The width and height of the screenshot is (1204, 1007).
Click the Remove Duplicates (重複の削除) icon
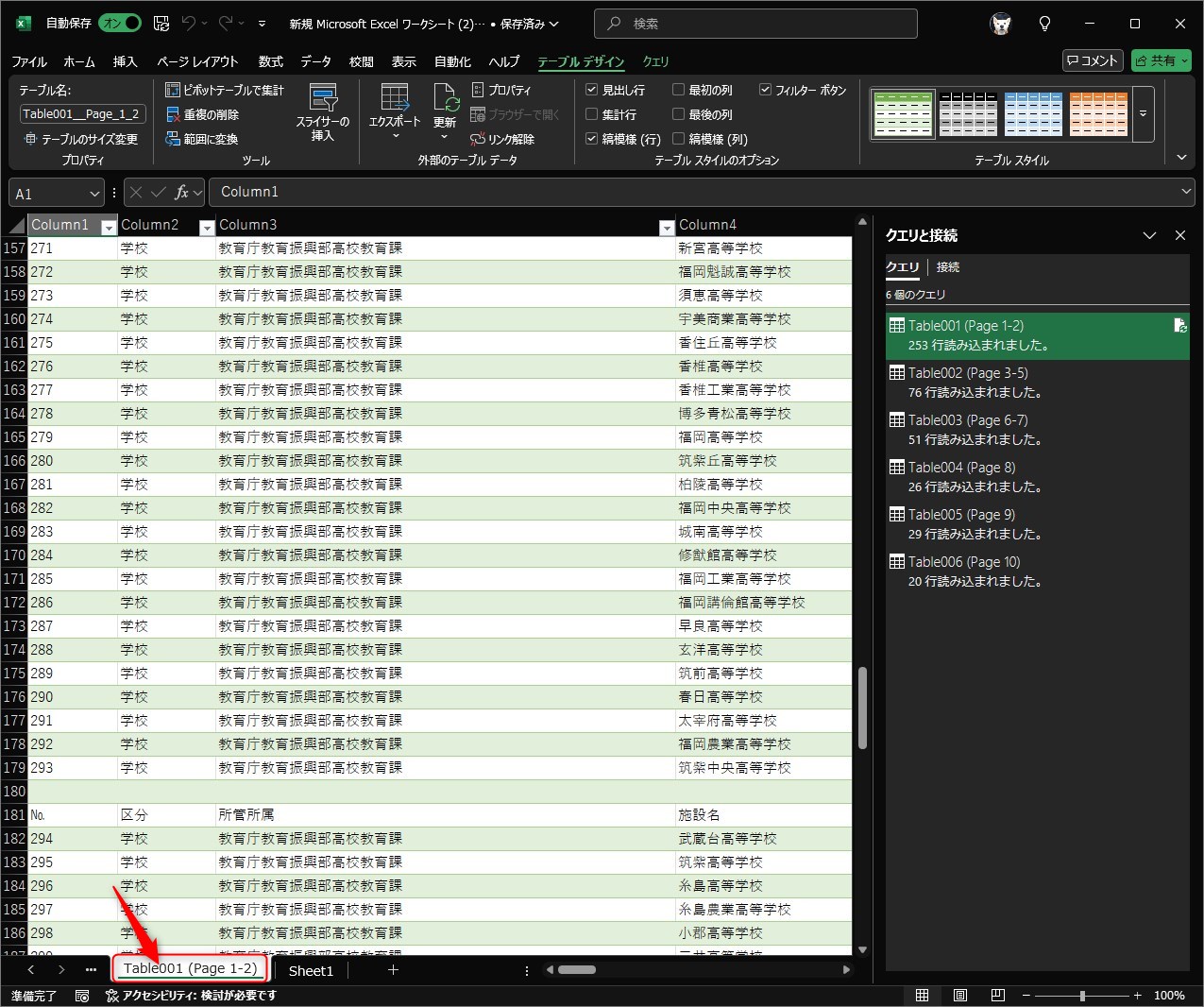coord(173,114)
